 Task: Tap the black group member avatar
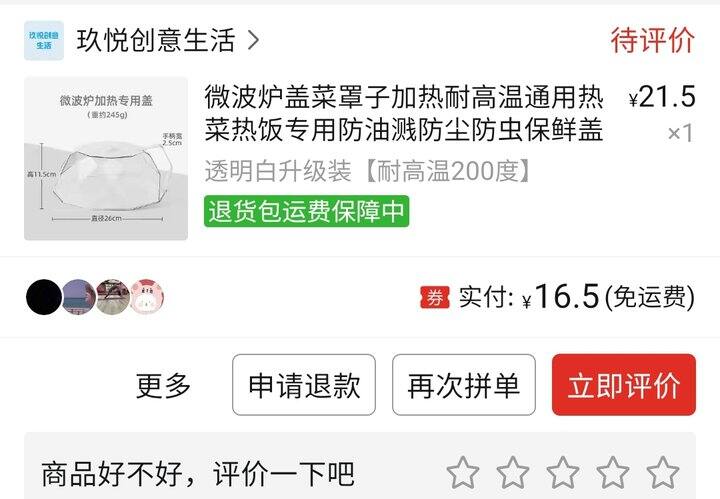44,297
